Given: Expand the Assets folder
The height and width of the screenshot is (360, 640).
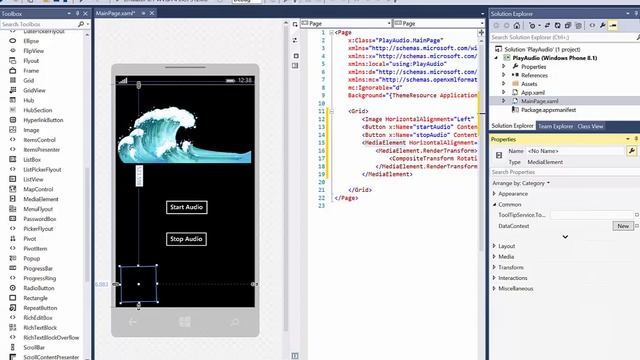Looking at the screenshot, I should click(x=504, y=84).
